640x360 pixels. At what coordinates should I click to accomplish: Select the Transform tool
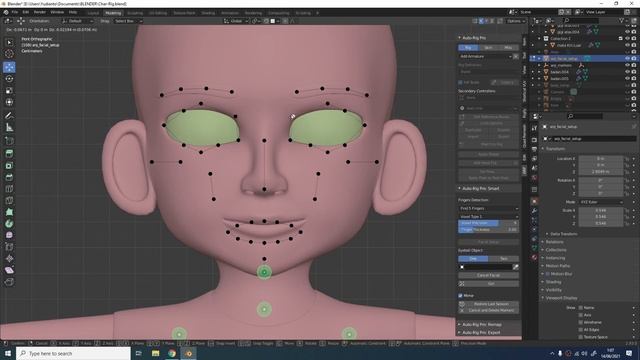pos(9,102)
